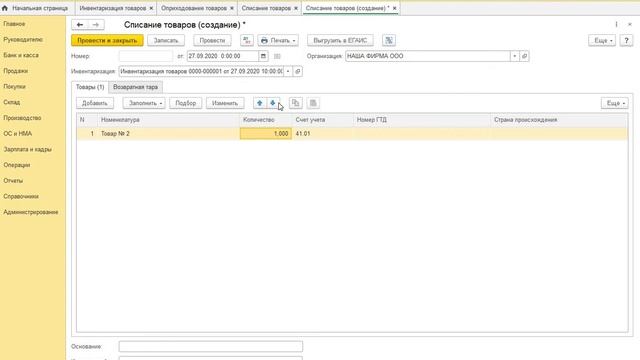Select the Товары (1) tab
This screenshot has height=360, width=640.
[x=90, y=87]
